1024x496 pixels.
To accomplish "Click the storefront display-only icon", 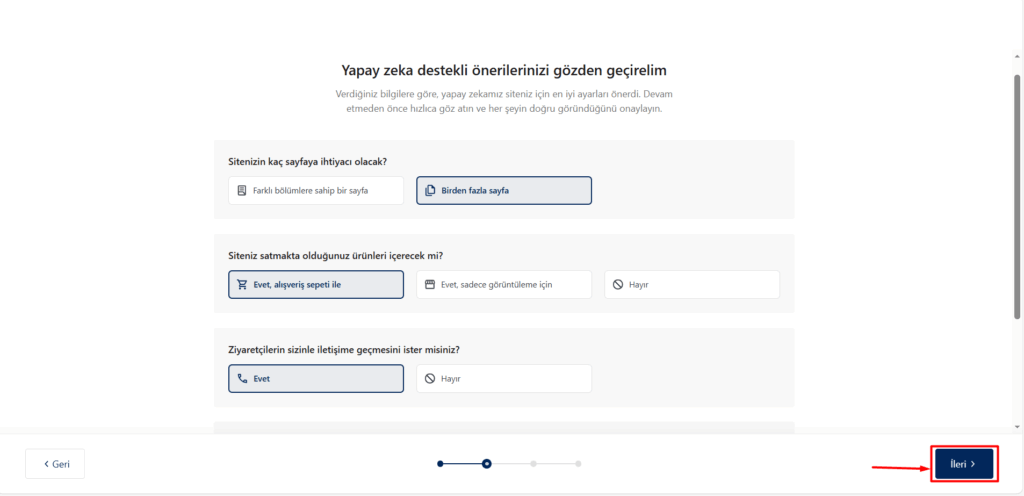I will coord(430,285).
